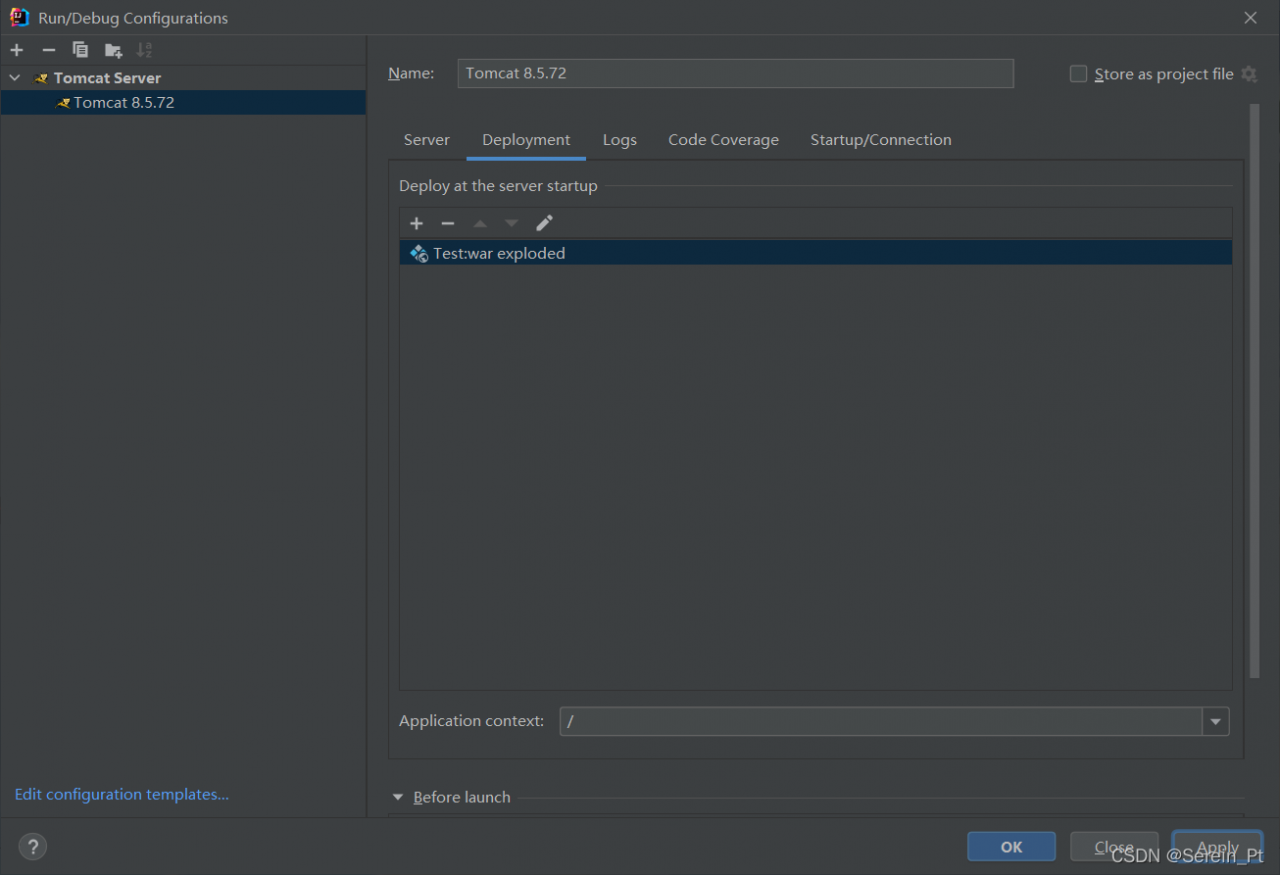Image resolution: width=1280 pixels, height=875 pixels.
Task: Collapse the Before launch section
Action: click(398, 797)
